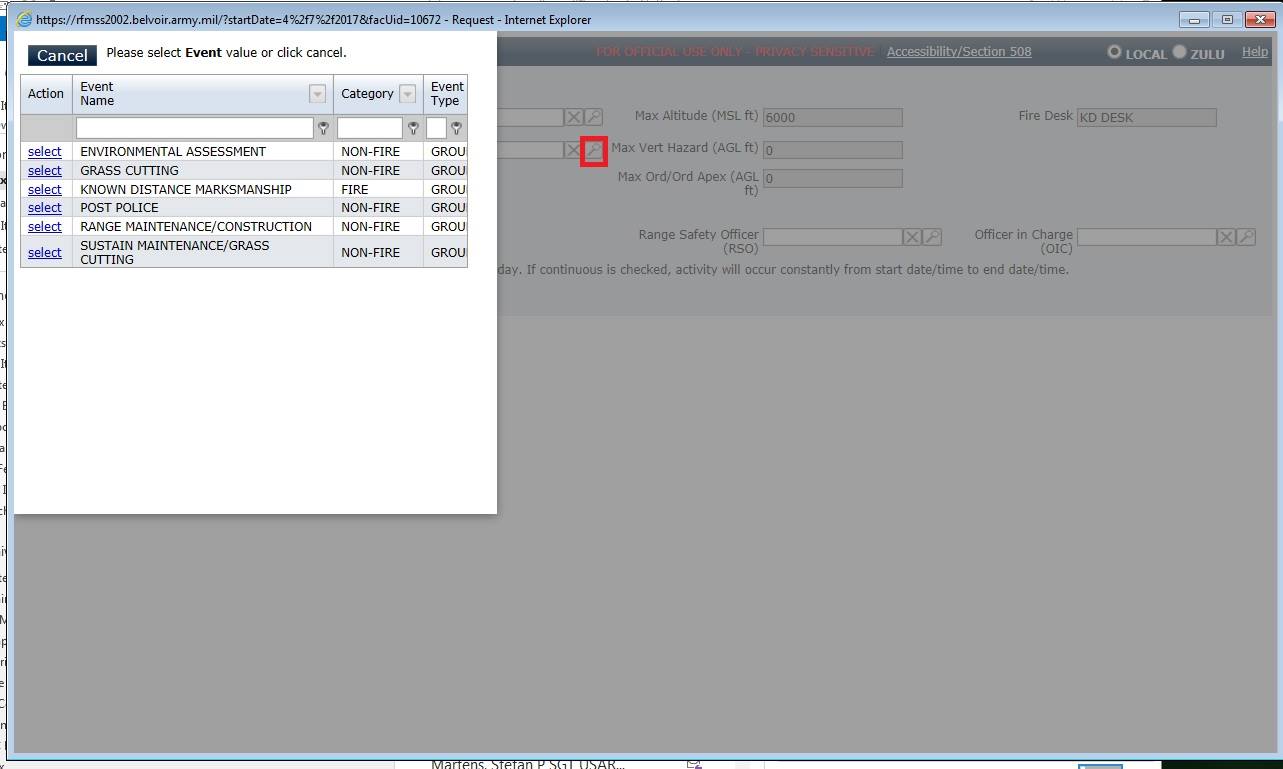Screen dimensions: 1283x769
Task: Open the Range Safety Officer lookup magnifier
Action: click(931, 237)
